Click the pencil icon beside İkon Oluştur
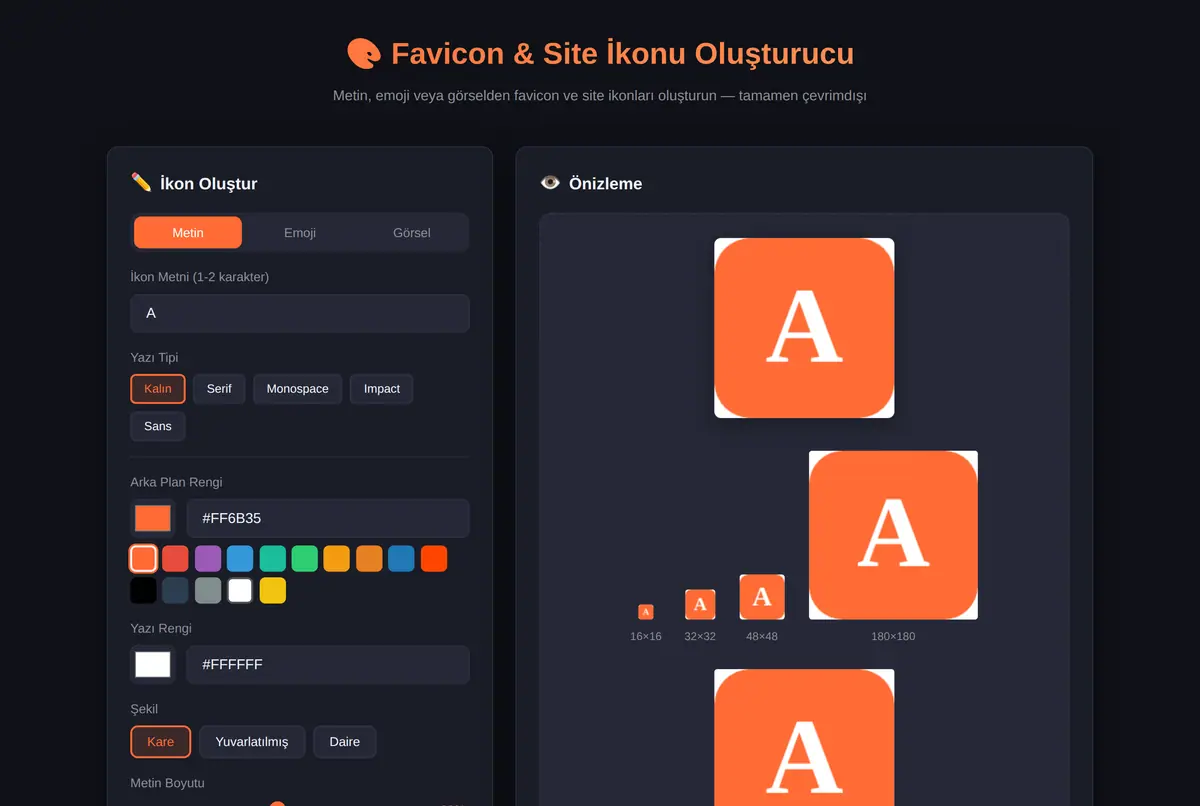 [x=141, y=182]
